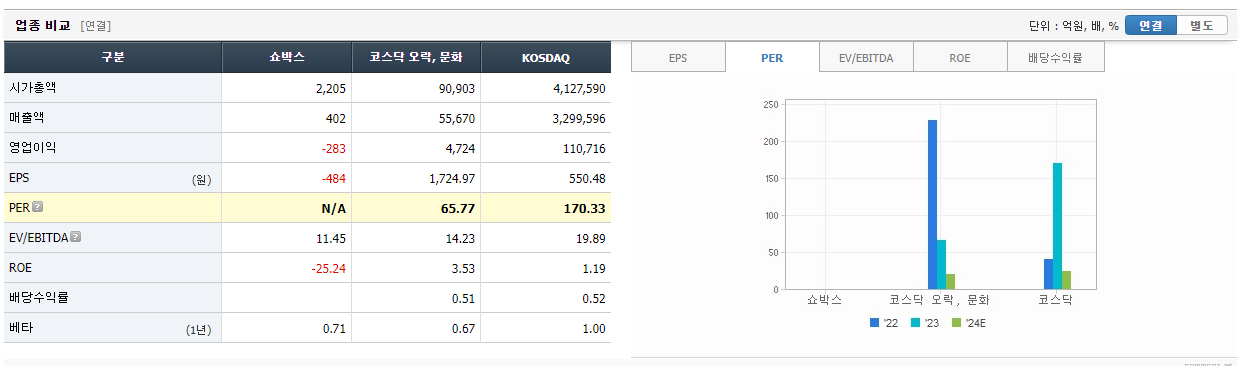Click the 쇼박스 sales value 402

tap(335, 119)
